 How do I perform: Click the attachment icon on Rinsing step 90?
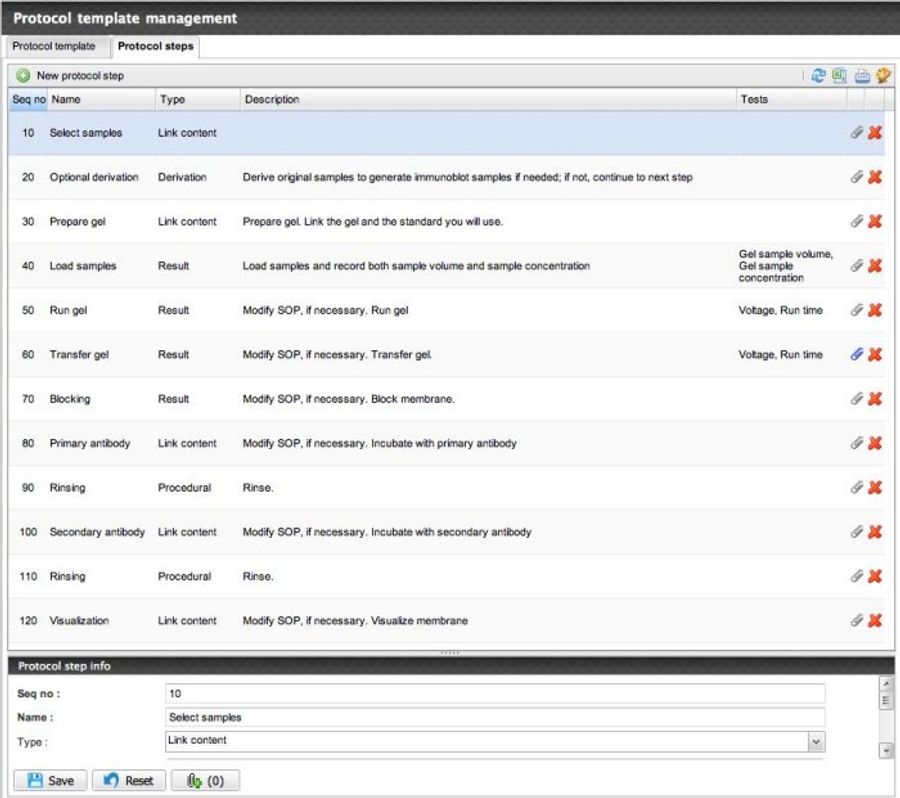858,487
